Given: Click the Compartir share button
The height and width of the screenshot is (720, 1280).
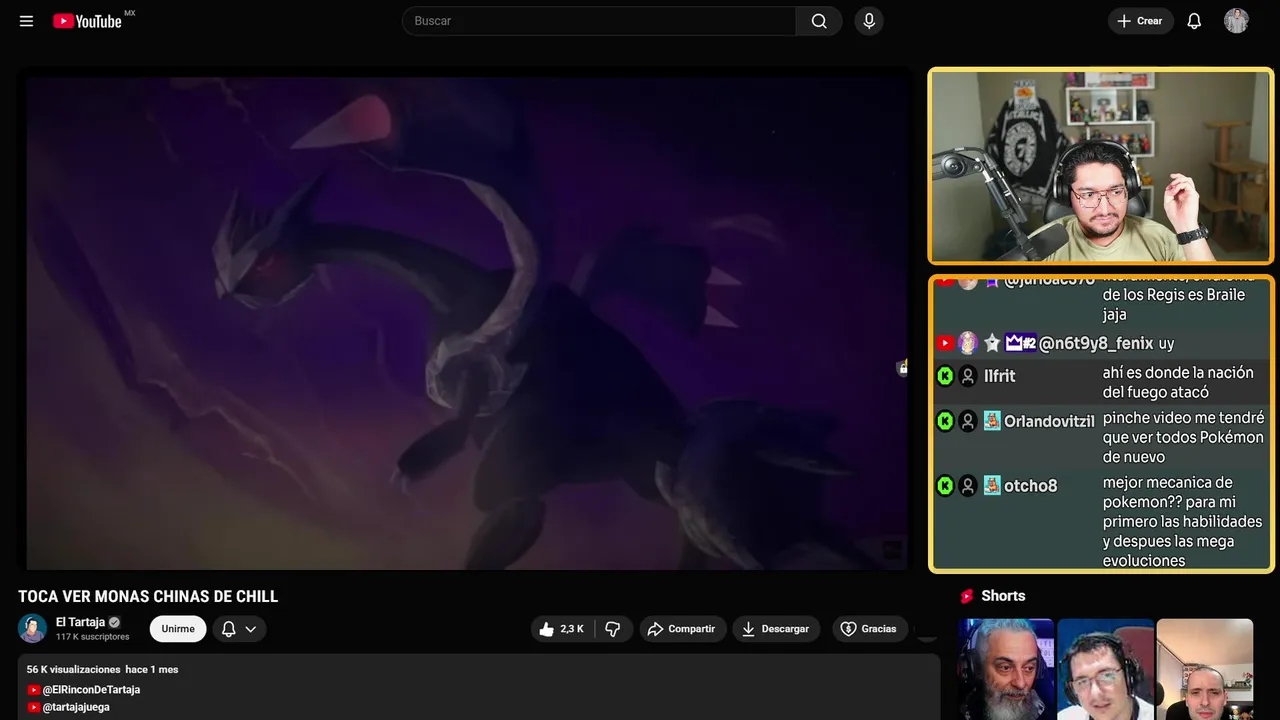Looking at the screenshot, I should [x=683, y=629].
